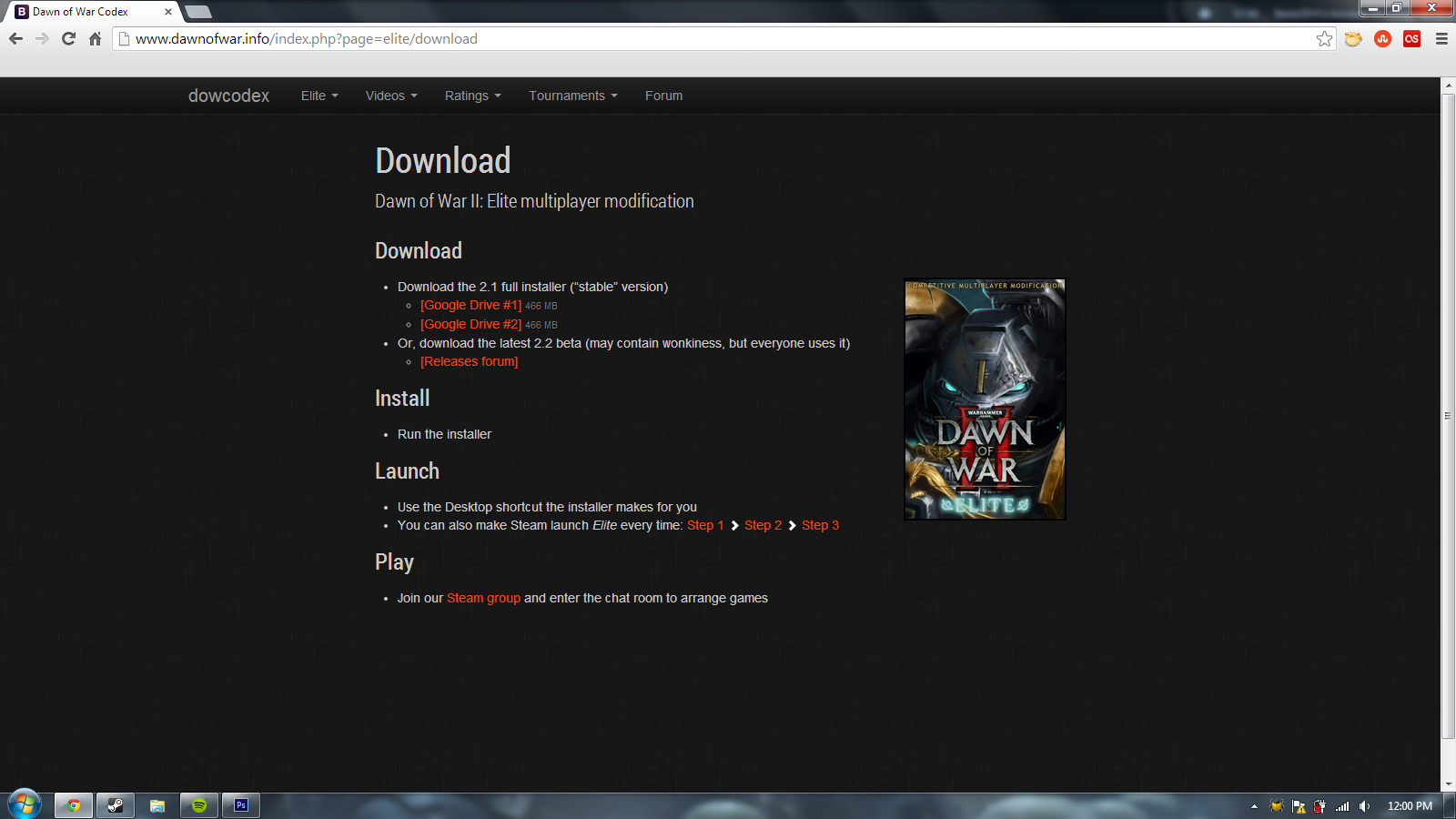This screenshot has height=819, width=1456.
Task: Open Windows Explorer from the taskbar
Action: click(x=157, y=805)
